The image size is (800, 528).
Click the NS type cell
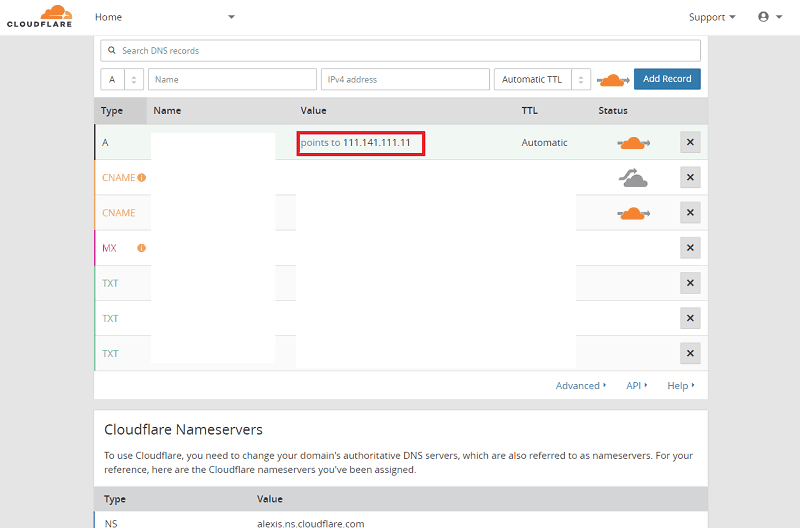tap(111, 523)
